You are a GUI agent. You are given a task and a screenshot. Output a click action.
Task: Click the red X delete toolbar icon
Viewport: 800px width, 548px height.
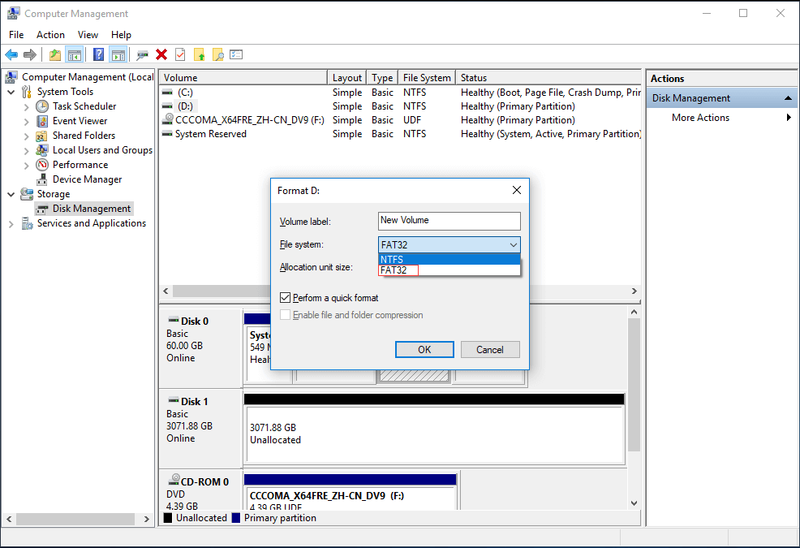[161, 55]
